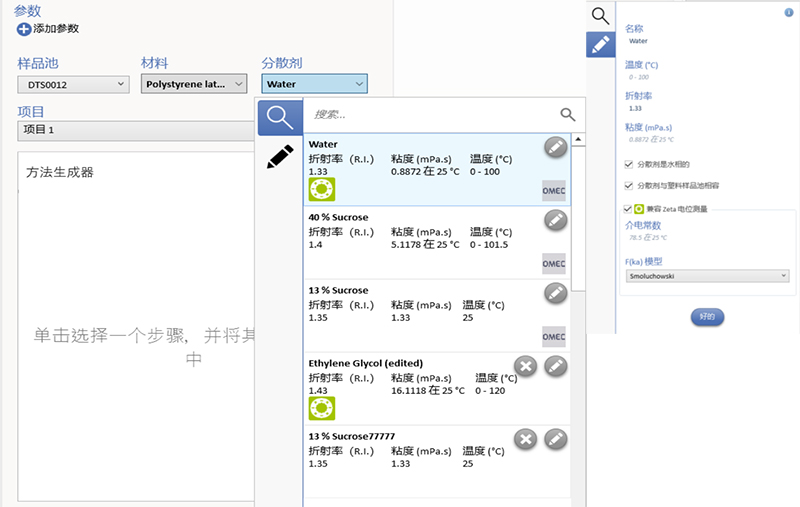Select Ethylene Glycol (edited) entry name
The height and width of the screenshot is (507, 800).
click(366, 363)
